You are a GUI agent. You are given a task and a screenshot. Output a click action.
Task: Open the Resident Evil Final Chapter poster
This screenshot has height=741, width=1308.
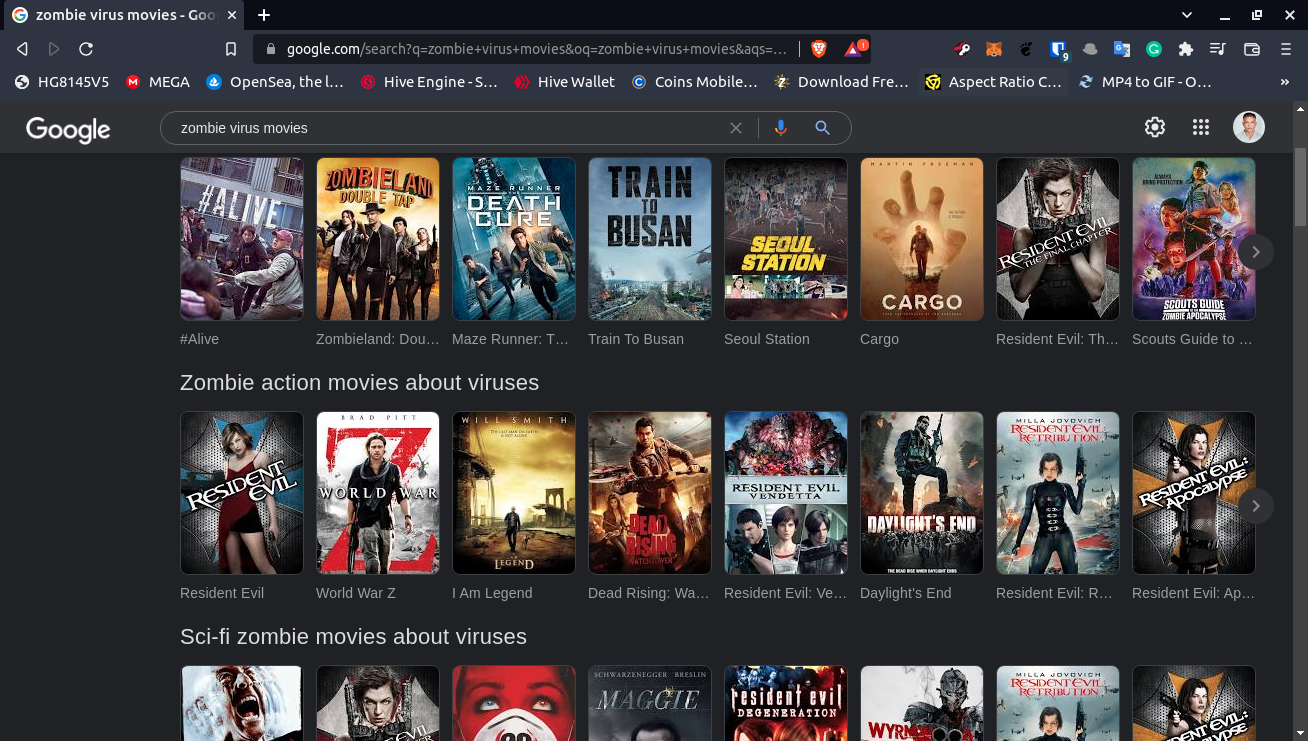click(1058, 239)
